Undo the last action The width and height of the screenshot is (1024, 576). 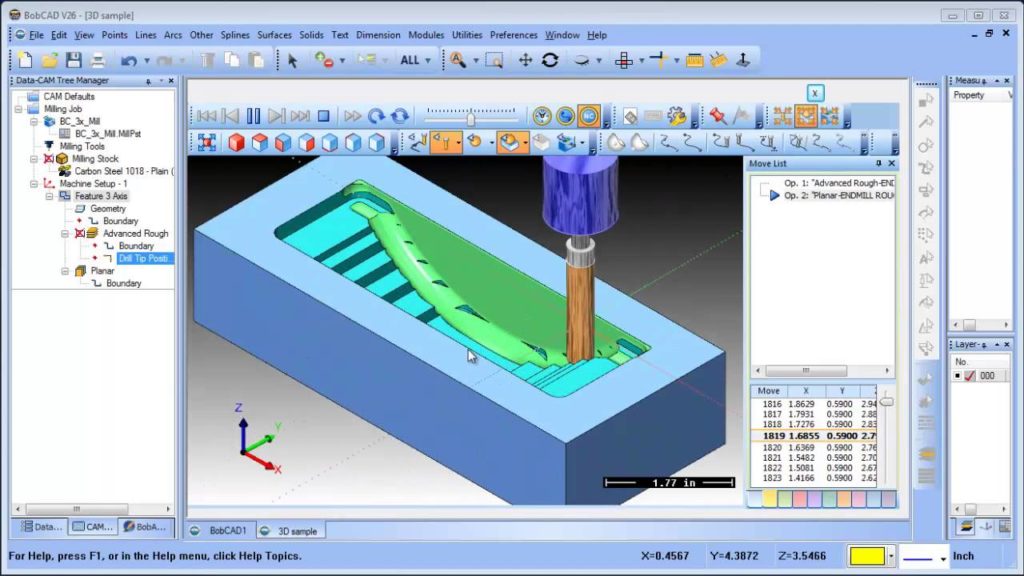point(129,60)
